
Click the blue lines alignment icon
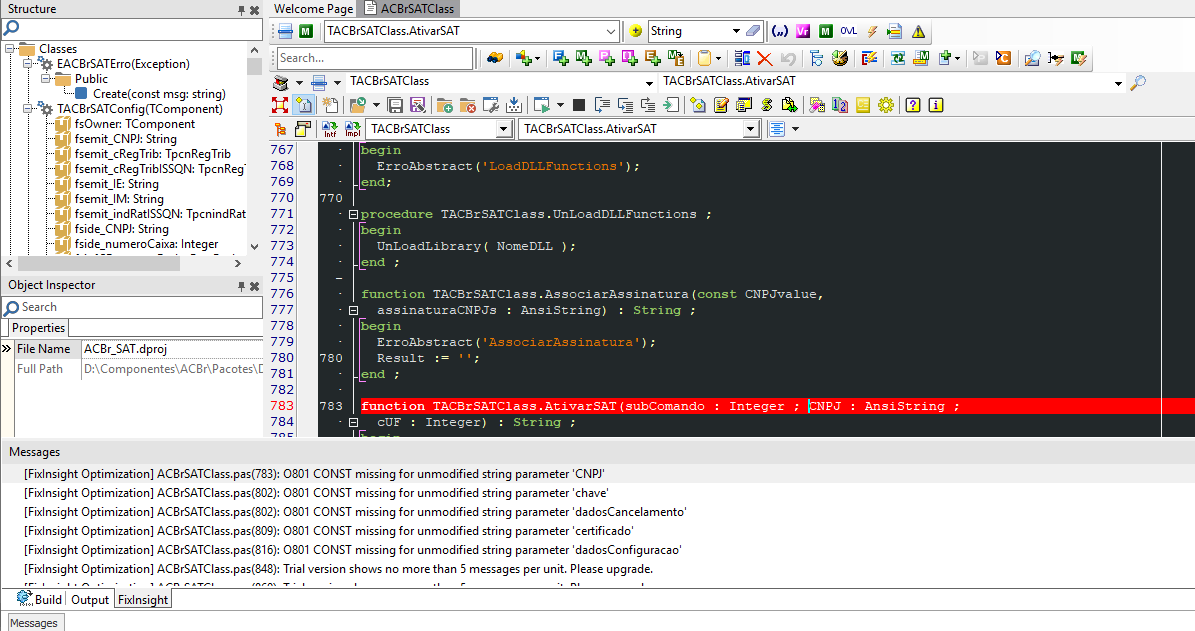tap(777, 129)
